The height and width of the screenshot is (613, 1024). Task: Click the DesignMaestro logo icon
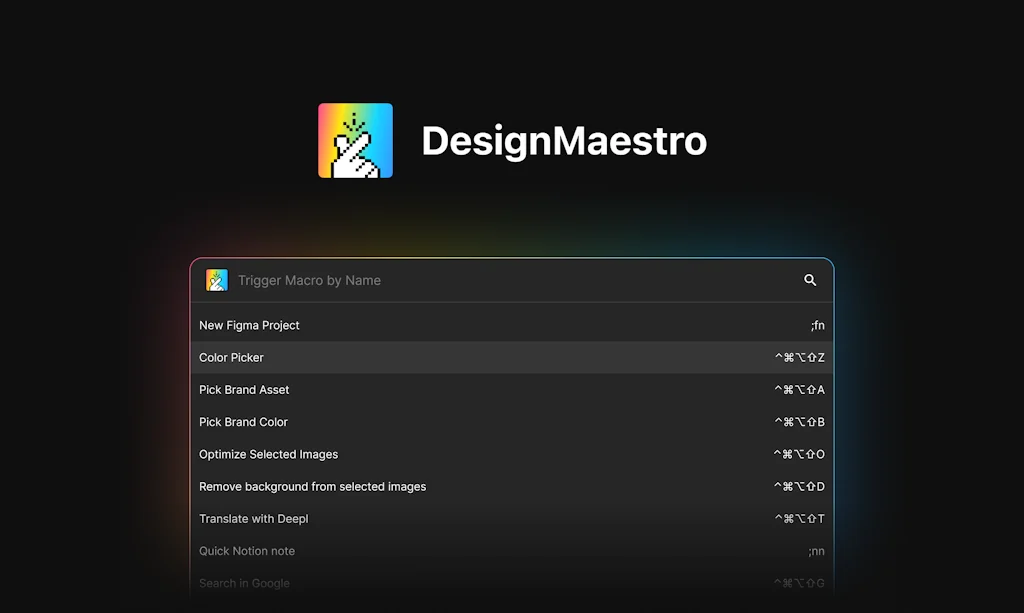coord(355,139)
